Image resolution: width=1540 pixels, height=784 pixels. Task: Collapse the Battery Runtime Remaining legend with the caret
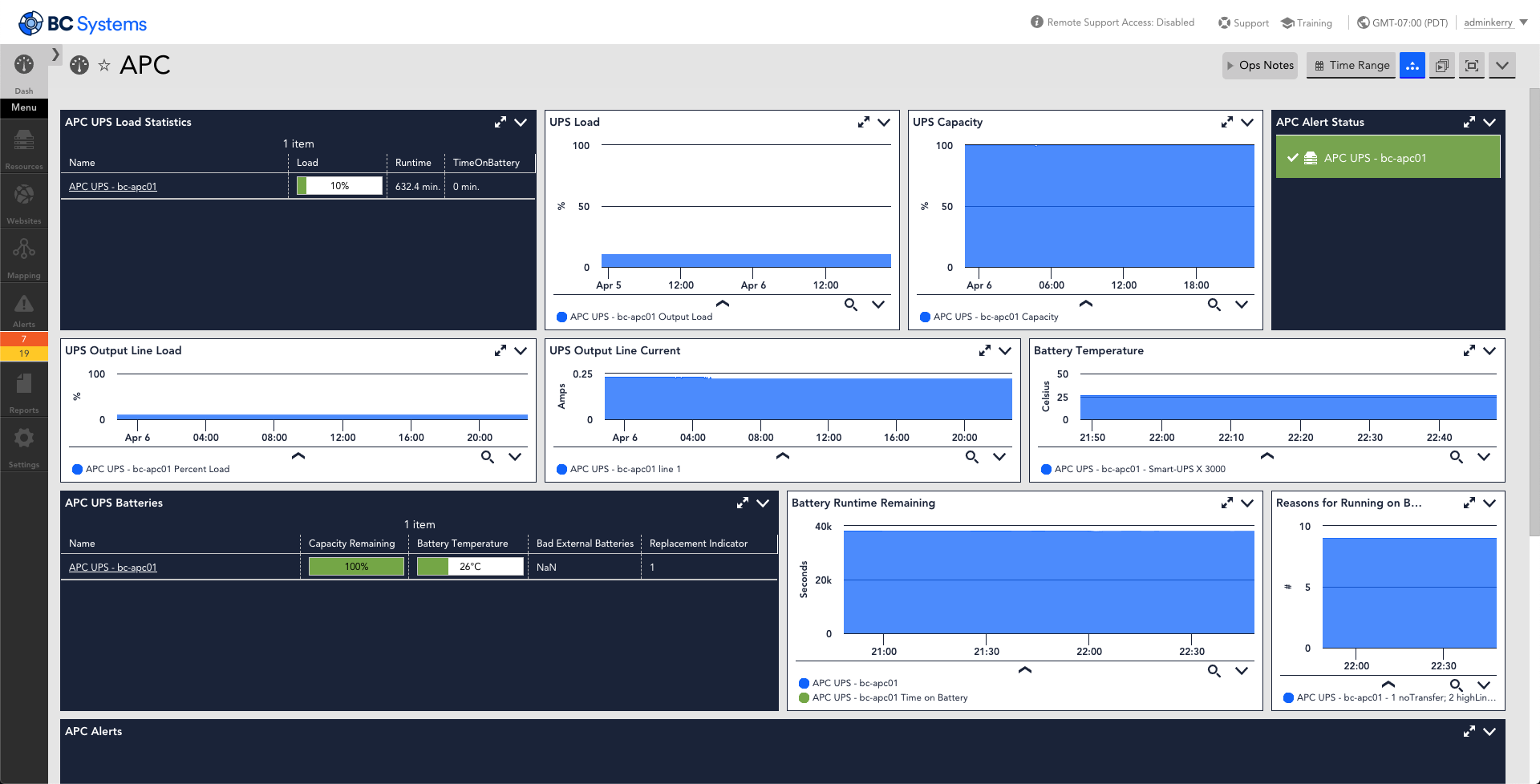click(1024, 669)
